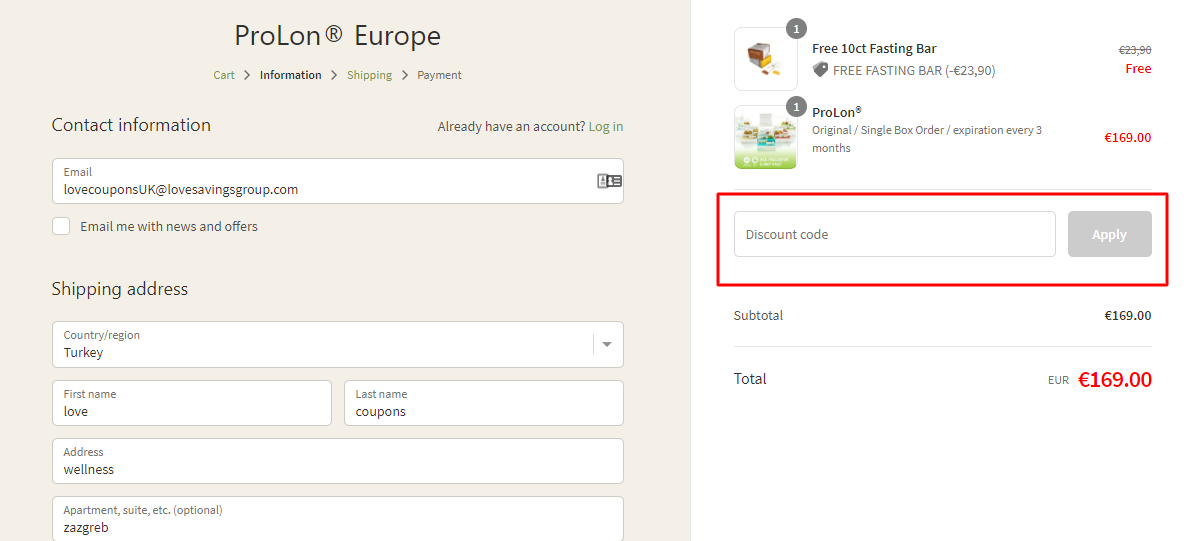This screenshot has height=541, width=1194.
Task: Focus the Discount code field
Action: pyautogui.click(x=895, y=234)
